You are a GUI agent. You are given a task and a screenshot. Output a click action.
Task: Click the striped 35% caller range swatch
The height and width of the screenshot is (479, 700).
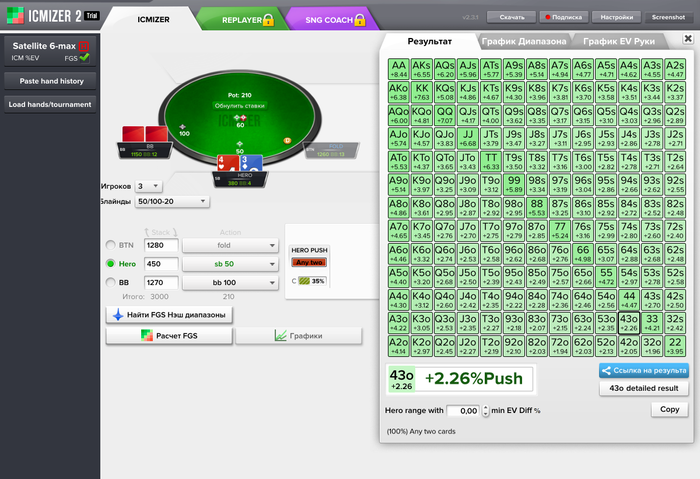tap(304, 281)
